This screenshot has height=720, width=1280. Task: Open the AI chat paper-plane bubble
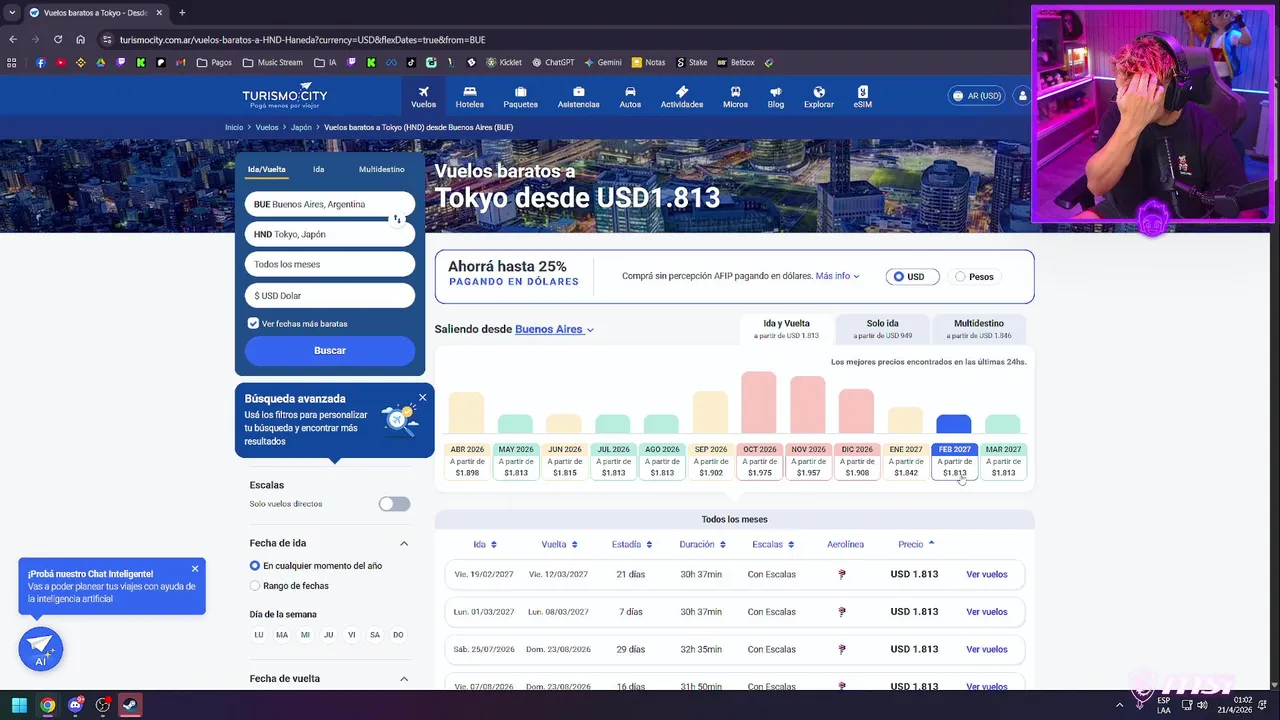(x=41, y=649)
